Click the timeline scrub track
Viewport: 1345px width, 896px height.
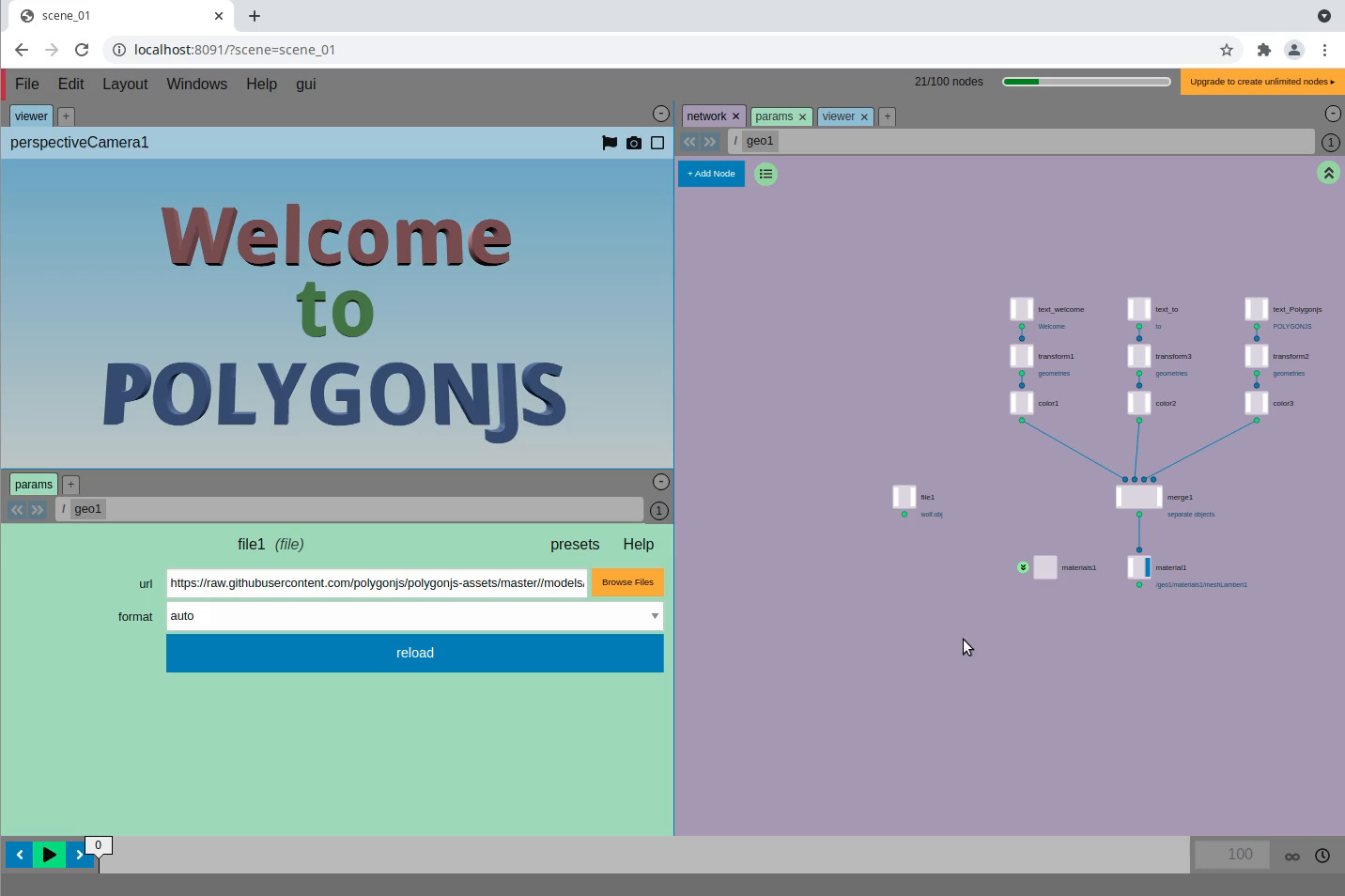point(643,855)
